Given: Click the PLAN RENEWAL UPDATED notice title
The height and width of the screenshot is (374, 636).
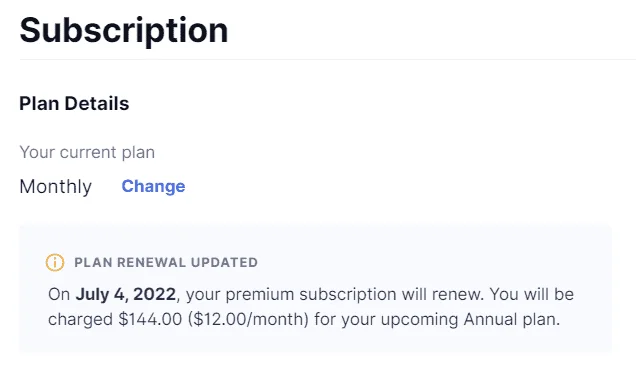Looking at the screenshot, I should coord(166,262).
